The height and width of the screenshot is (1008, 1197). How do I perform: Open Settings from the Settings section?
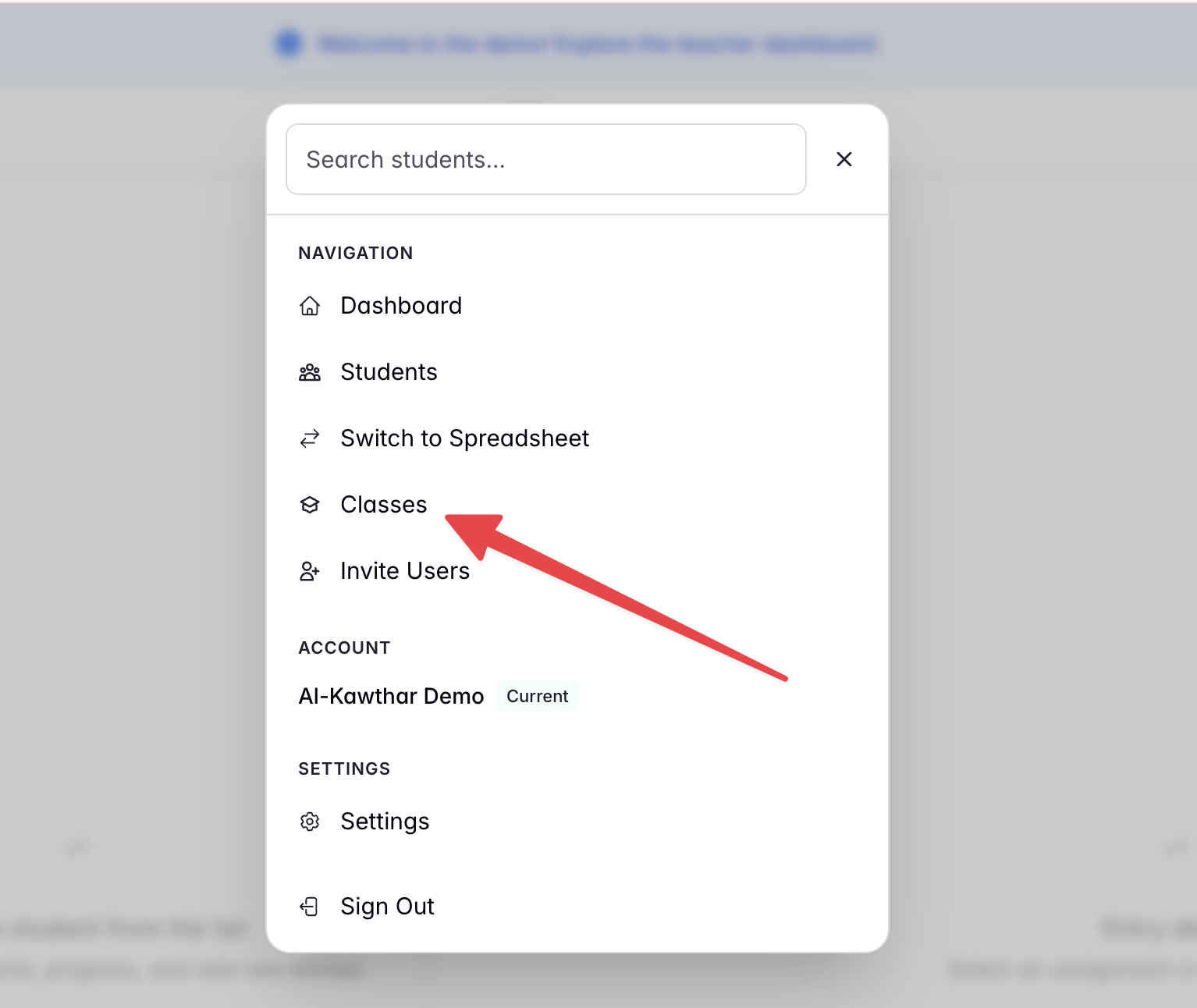(x=385, y=822)
